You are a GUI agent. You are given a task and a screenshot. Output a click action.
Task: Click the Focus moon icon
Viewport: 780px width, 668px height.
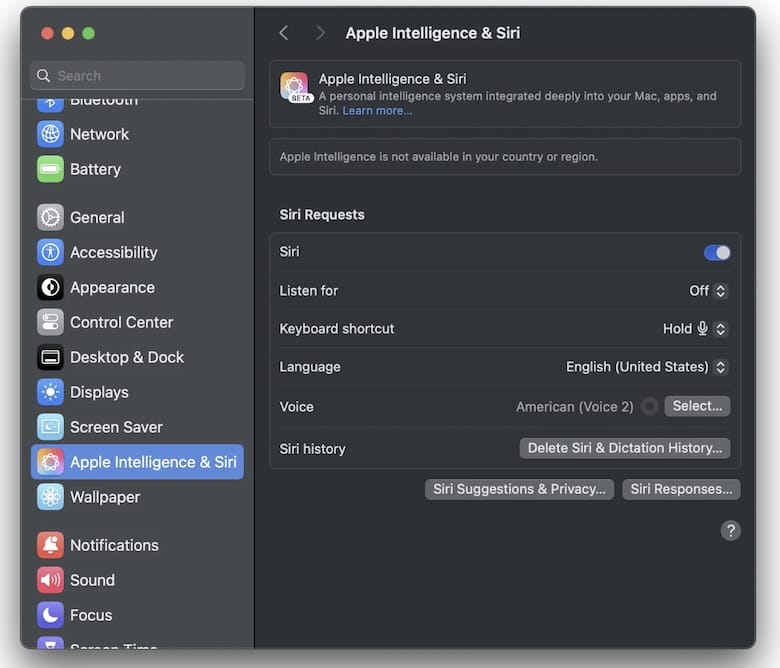pyautogui.click(x=50, y=615)
